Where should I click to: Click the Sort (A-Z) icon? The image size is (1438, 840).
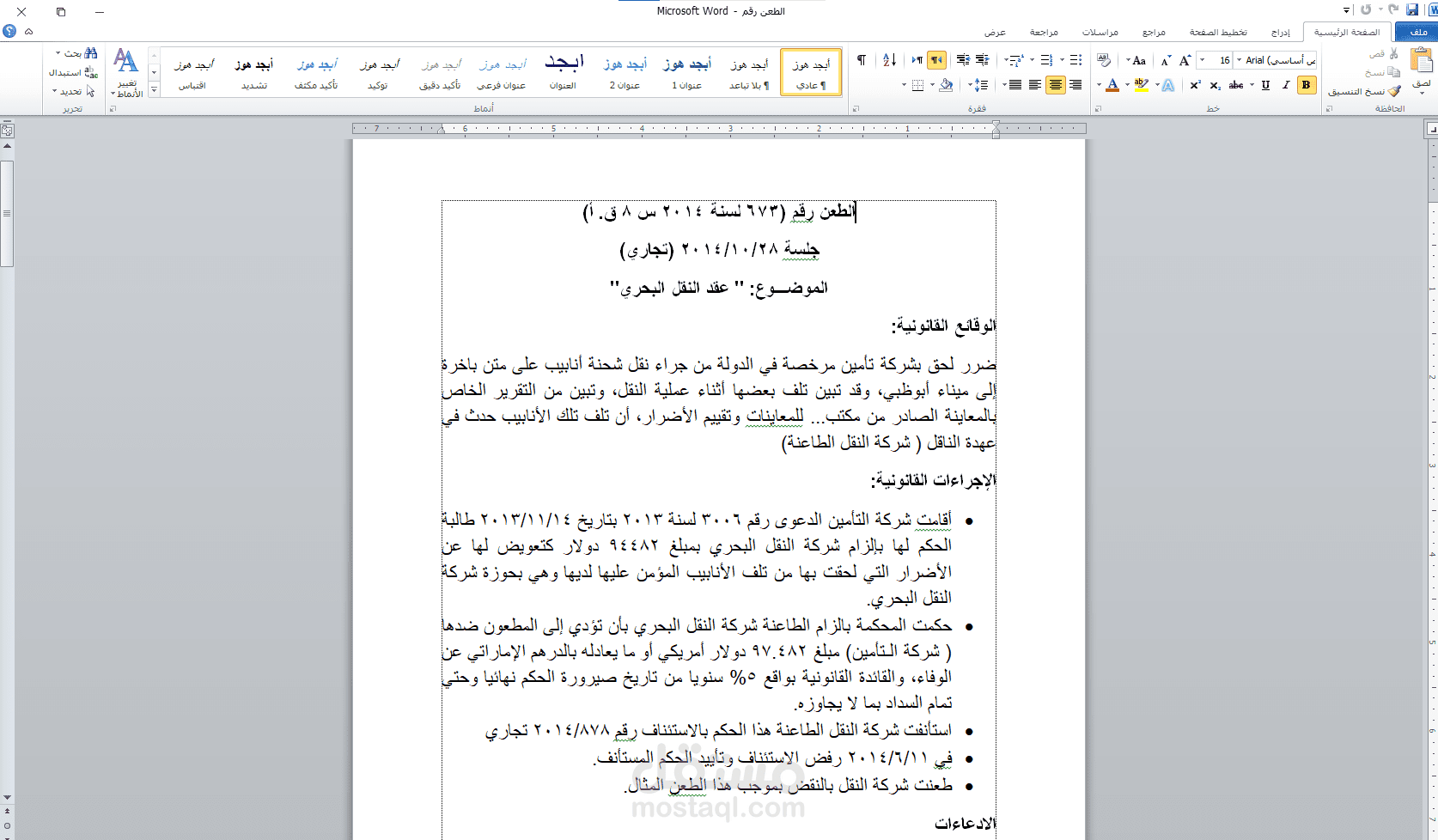[890, 59]
